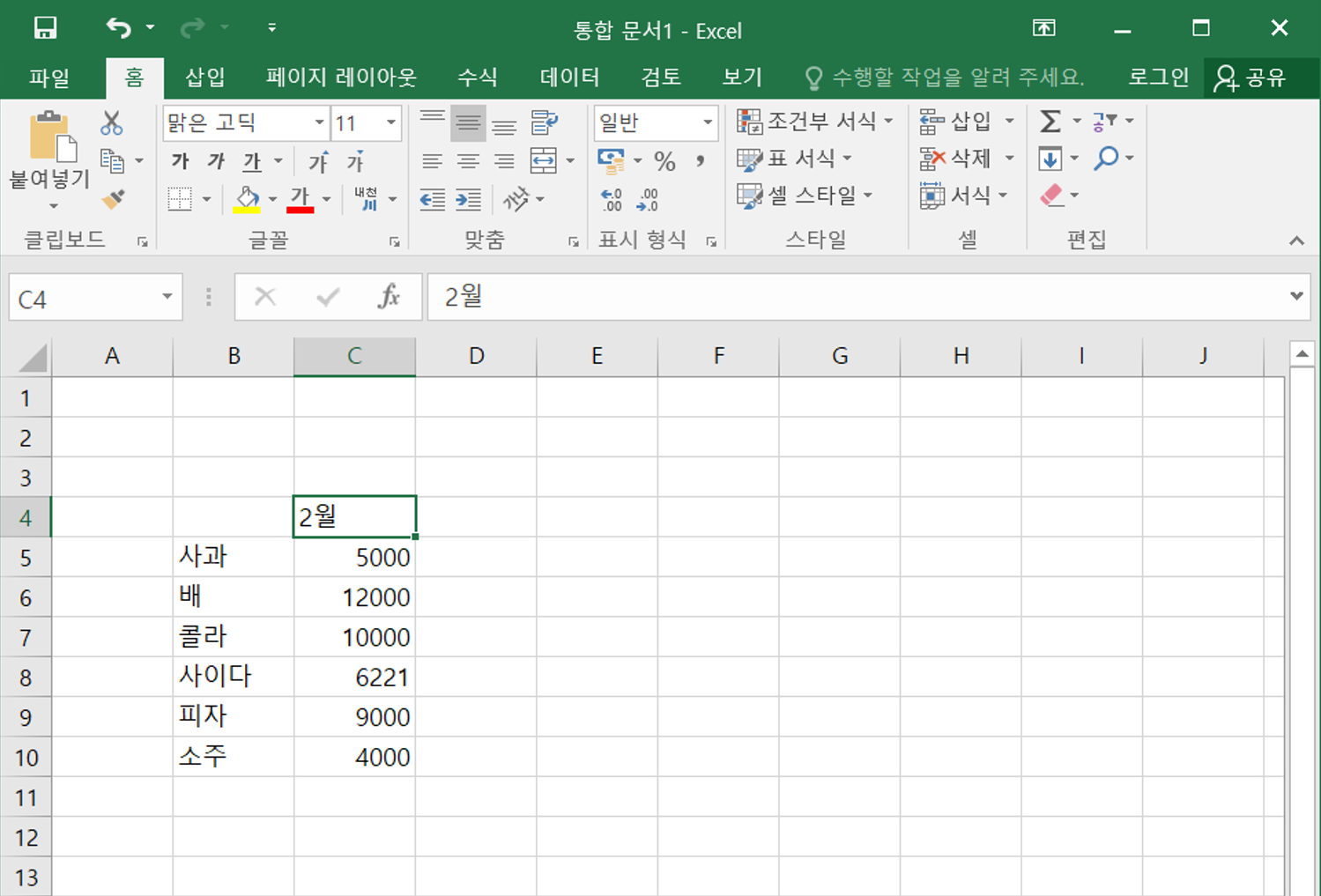The width and height of the screenshot is (1321, 896).
Task: Open the Name Box dropdown arrow
Action: (x=167, y=298)
